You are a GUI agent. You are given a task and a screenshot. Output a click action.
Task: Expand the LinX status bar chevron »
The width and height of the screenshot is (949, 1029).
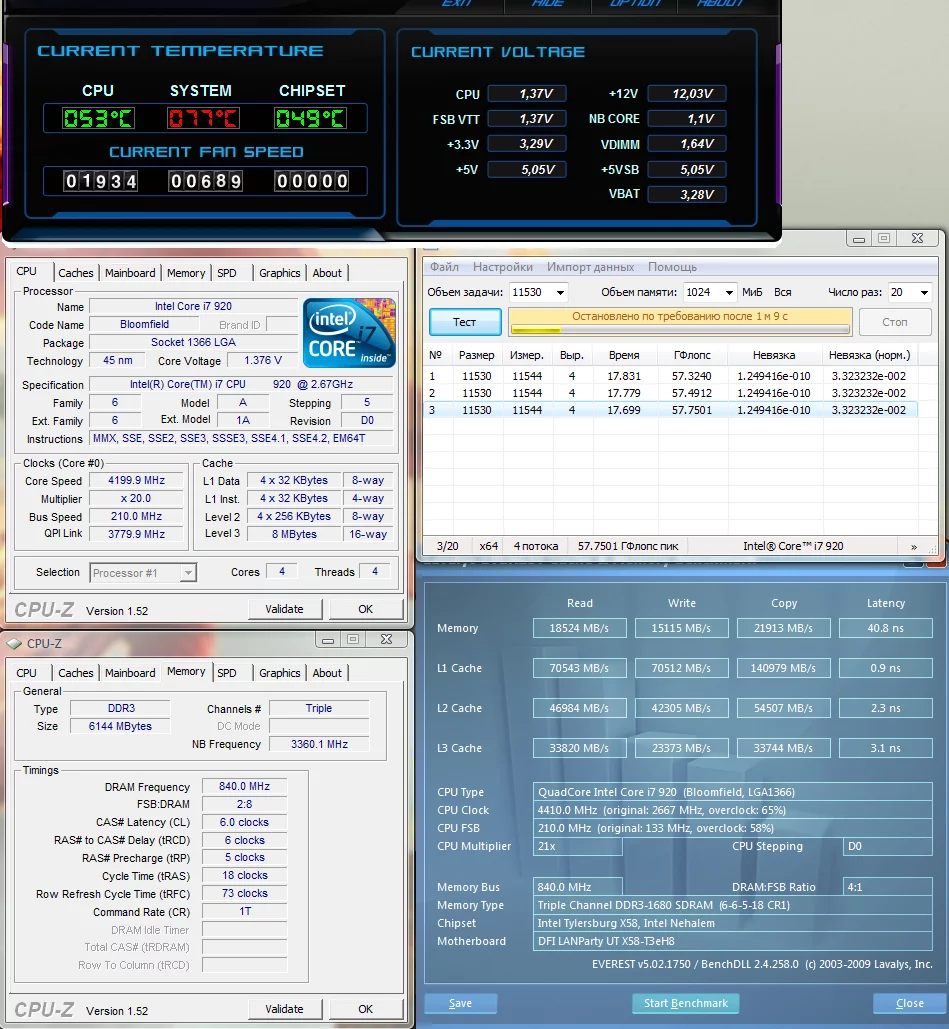tap(914, 547)
